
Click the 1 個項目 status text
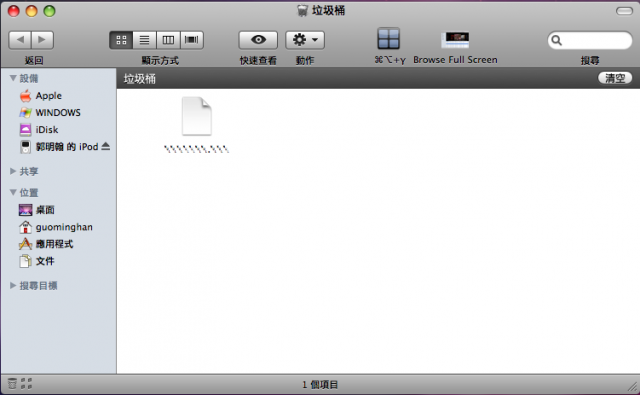point(320,384)
